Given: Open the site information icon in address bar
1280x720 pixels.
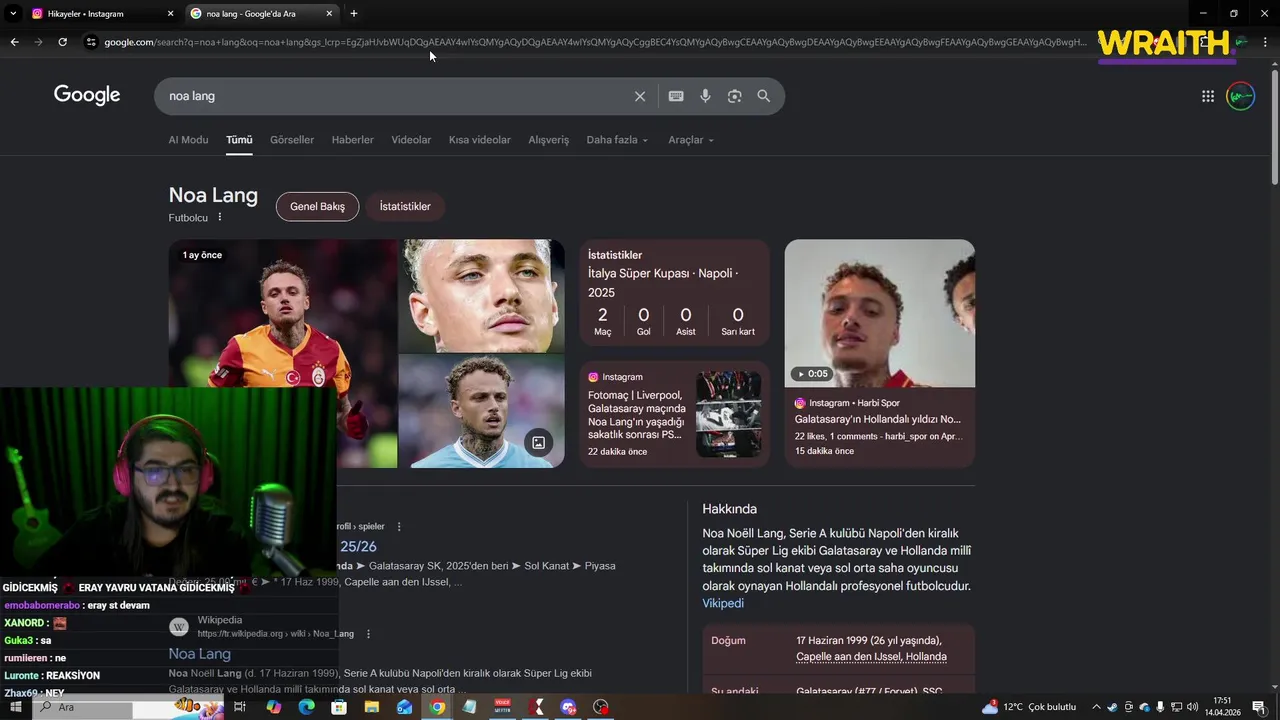Looking at the screenshot, I should click(x=91, y=42).
